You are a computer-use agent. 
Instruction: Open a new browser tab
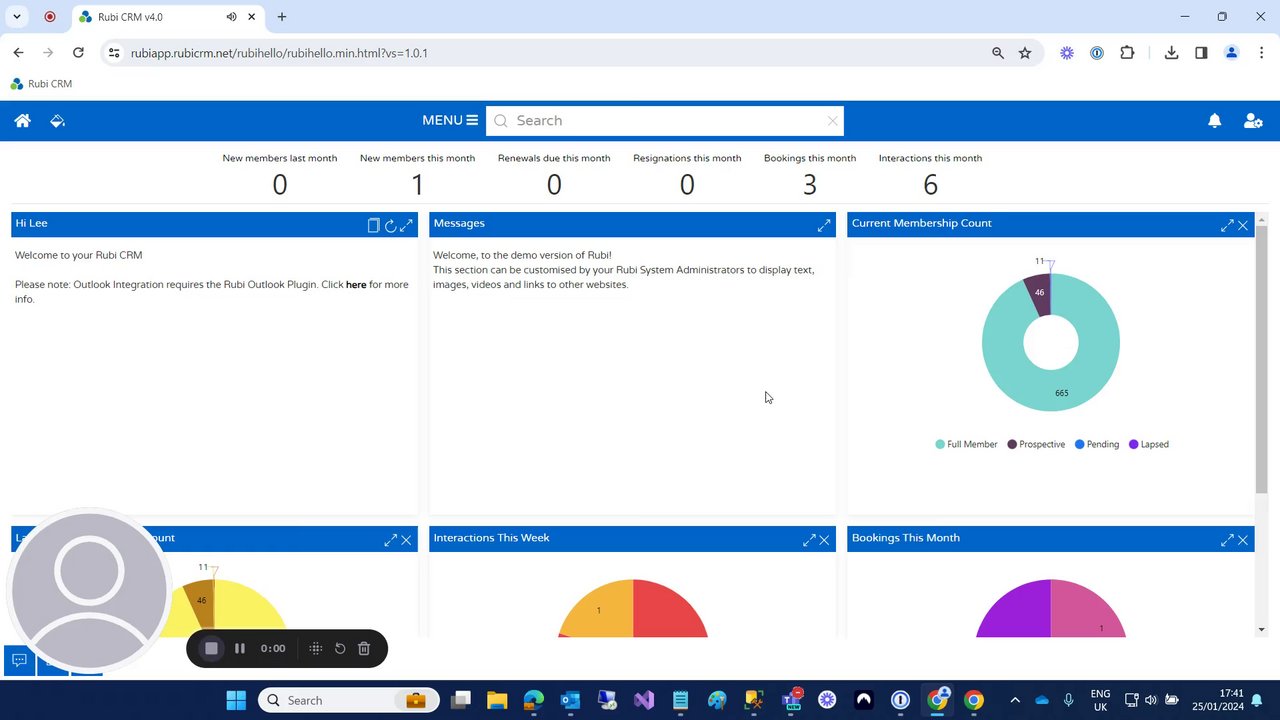point(282,17)
